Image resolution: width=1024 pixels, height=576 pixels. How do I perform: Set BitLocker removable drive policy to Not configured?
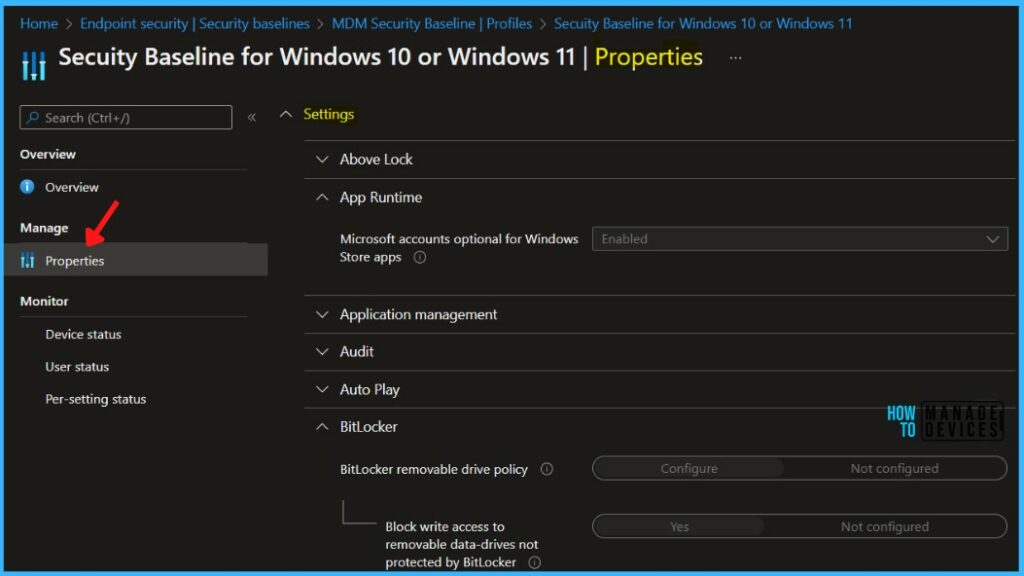click(x=894, y=468)
